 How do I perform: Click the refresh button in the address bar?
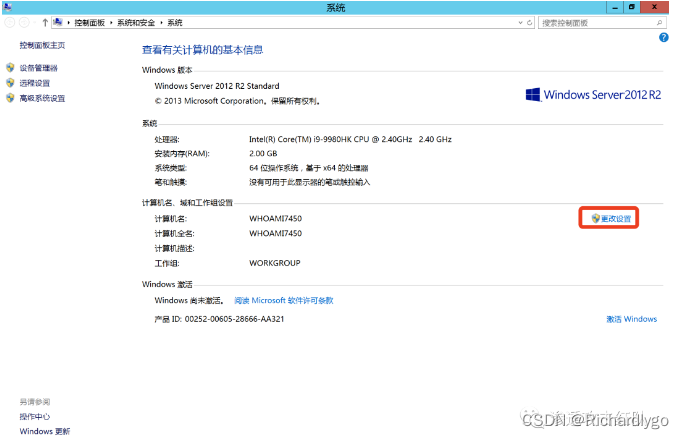click(x=530, y=23)
